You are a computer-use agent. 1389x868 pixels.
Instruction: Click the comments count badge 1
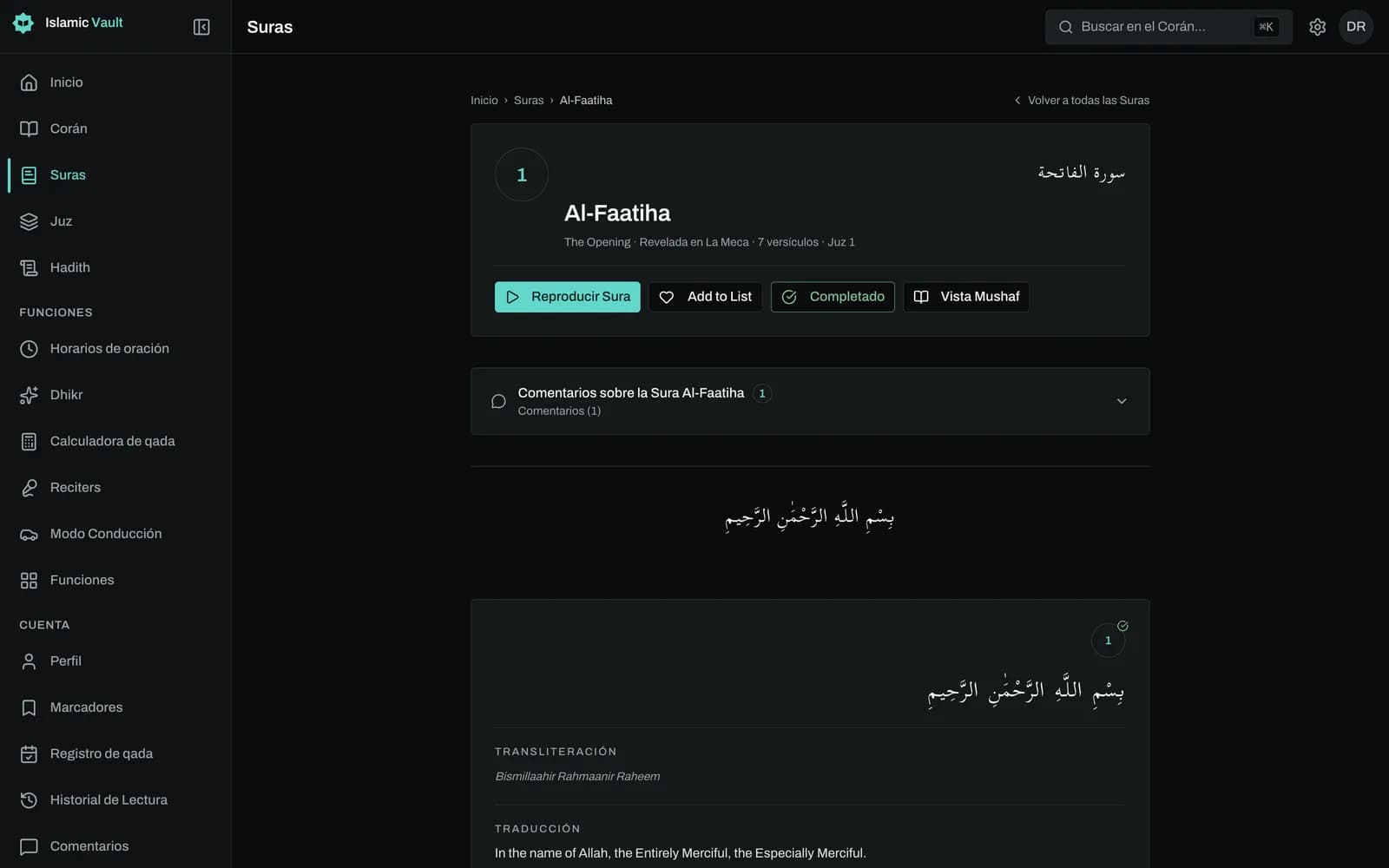[x=762, y=393]
